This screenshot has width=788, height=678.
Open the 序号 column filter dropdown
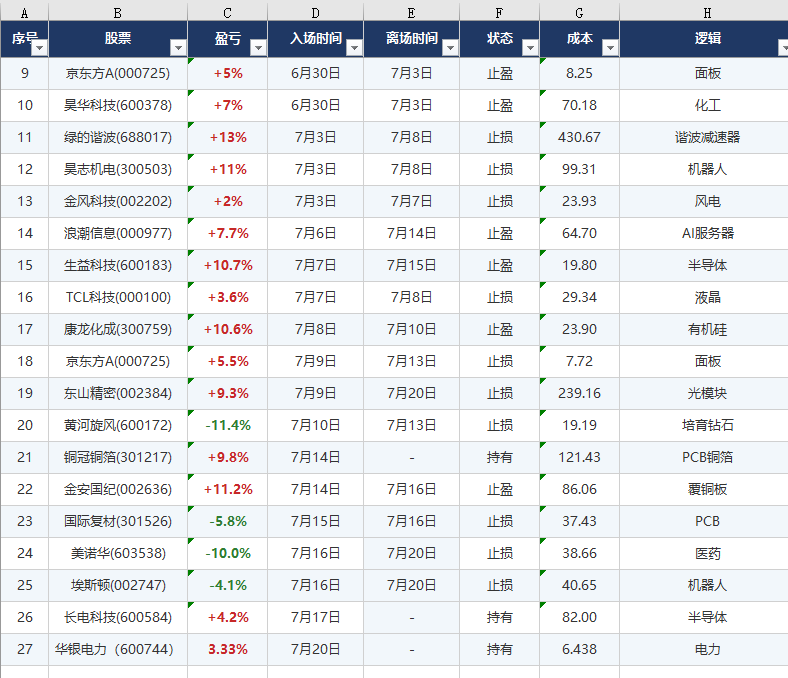point(39,48)
